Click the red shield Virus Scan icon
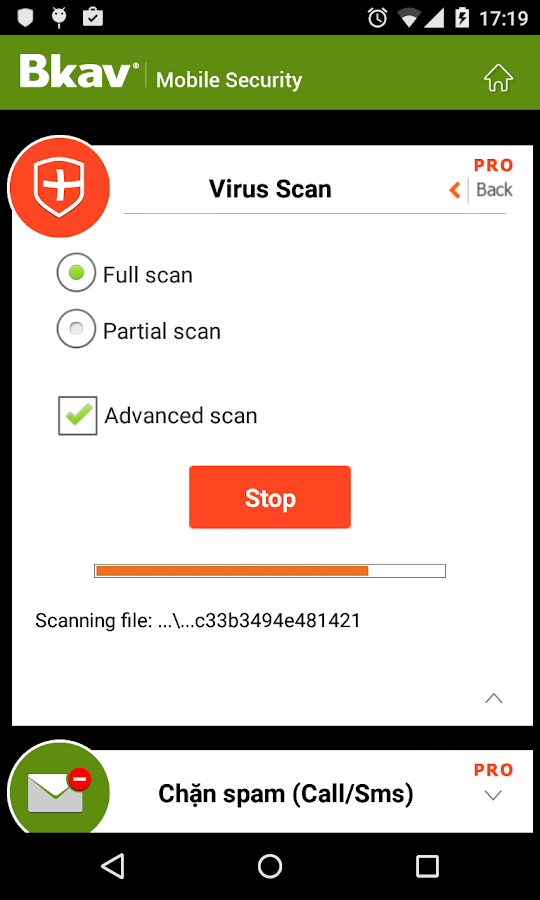Image resolution: width=540 pixels, height=900 pixels. click(x=59, y=187)
